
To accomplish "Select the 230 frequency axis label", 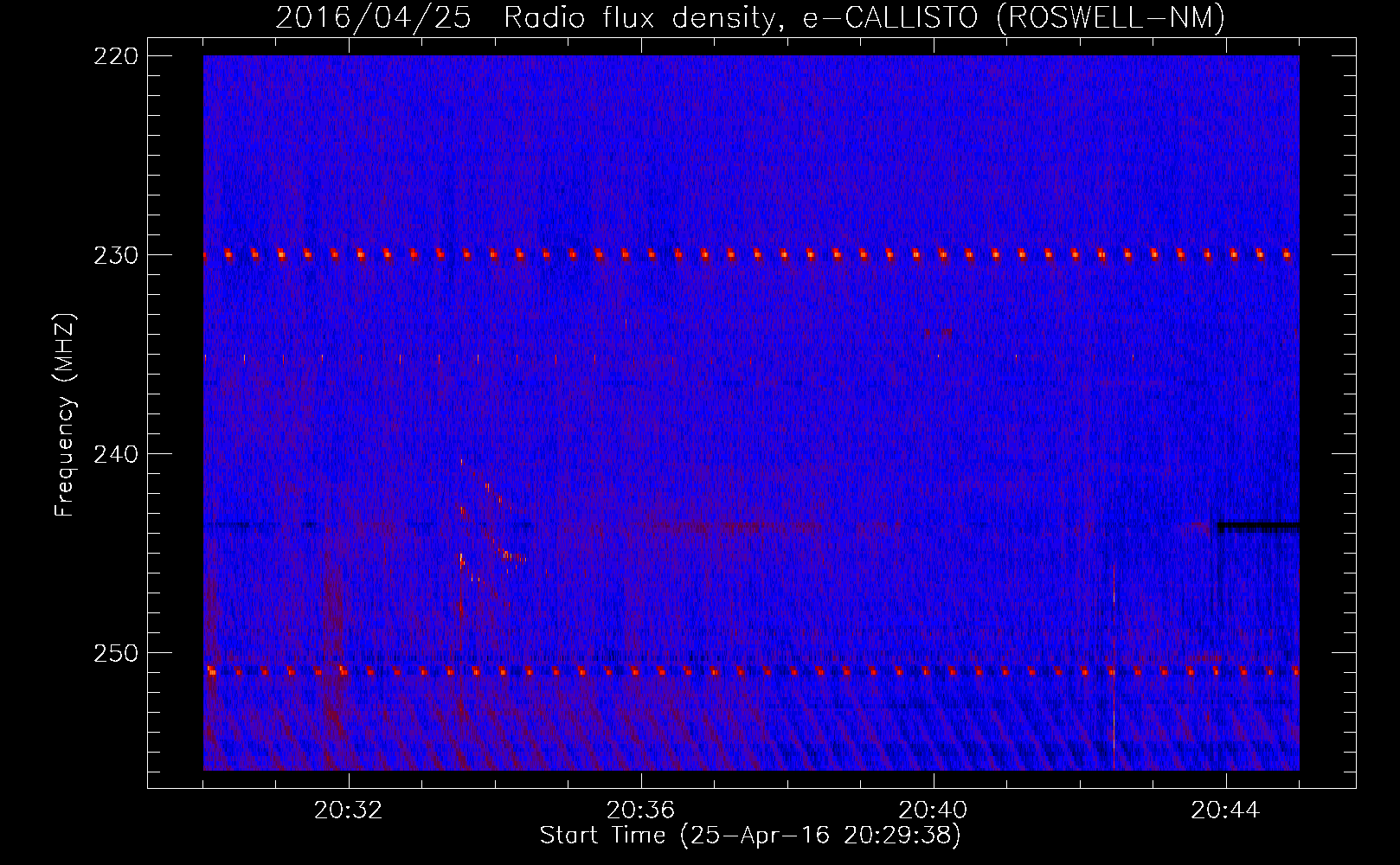I will pos(116,255).
